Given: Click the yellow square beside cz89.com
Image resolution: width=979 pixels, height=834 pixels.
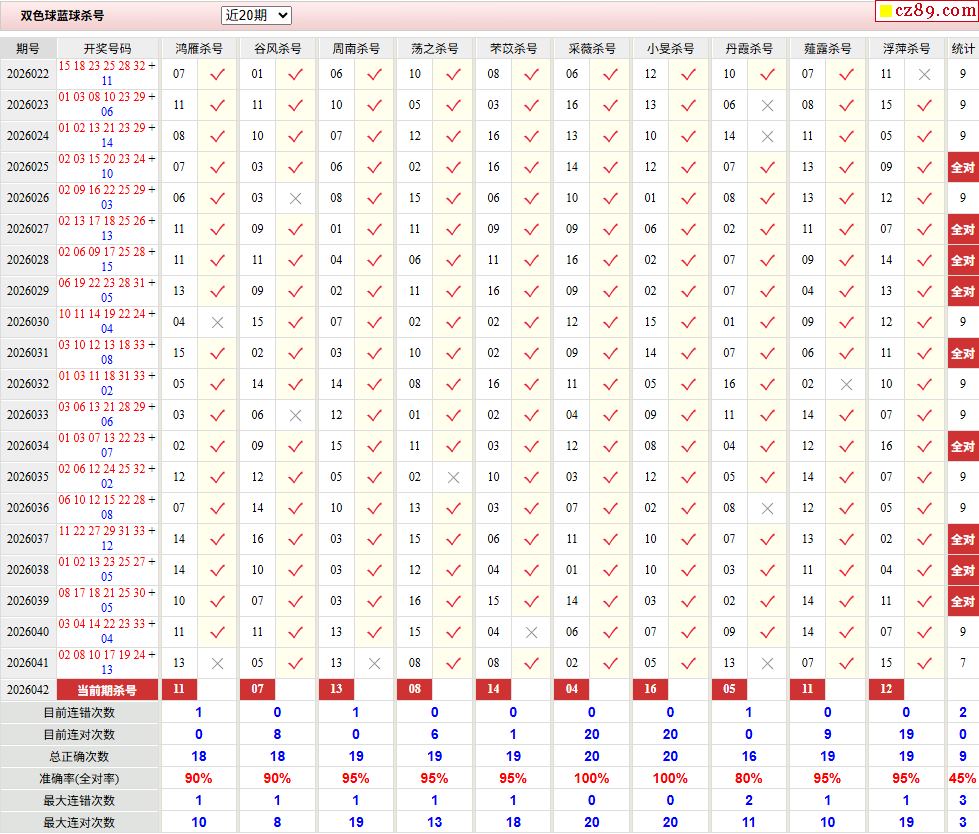Looking at the screenshot, I should click(x=885, y=12).
